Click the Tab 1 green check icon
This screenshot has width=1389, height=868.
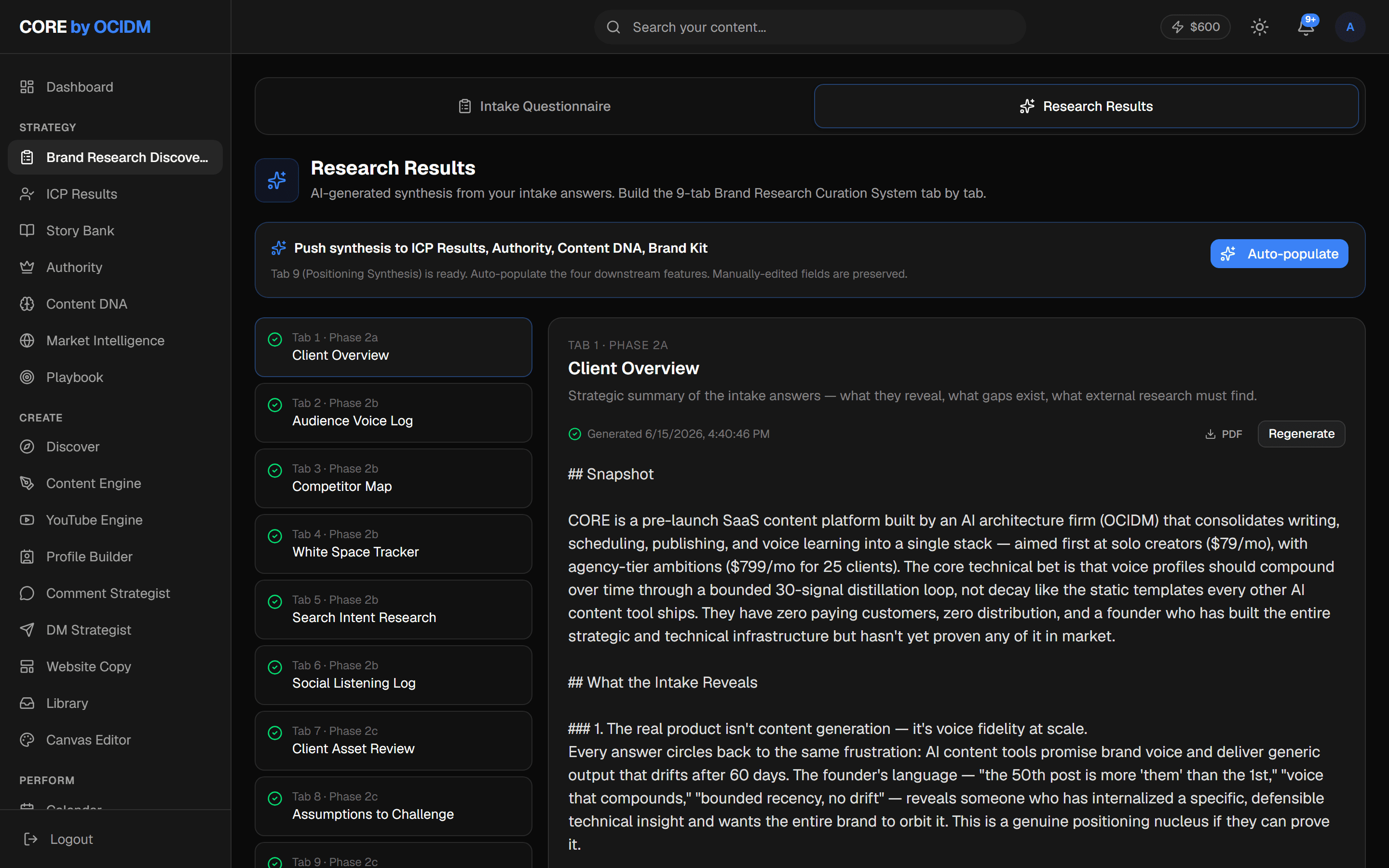tap(275, 339)
